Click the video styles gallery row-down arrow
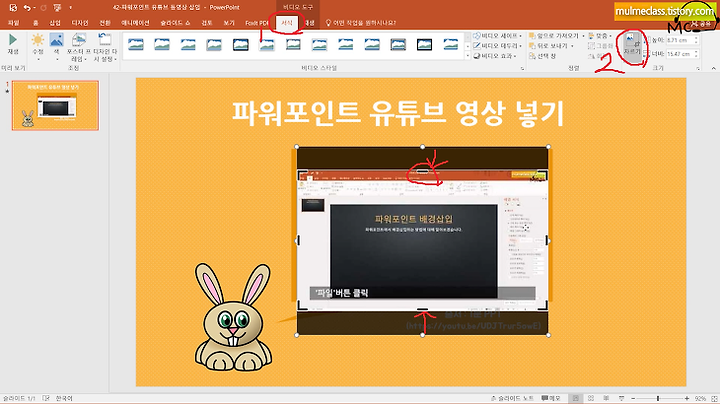This screenshot has height=404, width=720. tap(467, 46)
